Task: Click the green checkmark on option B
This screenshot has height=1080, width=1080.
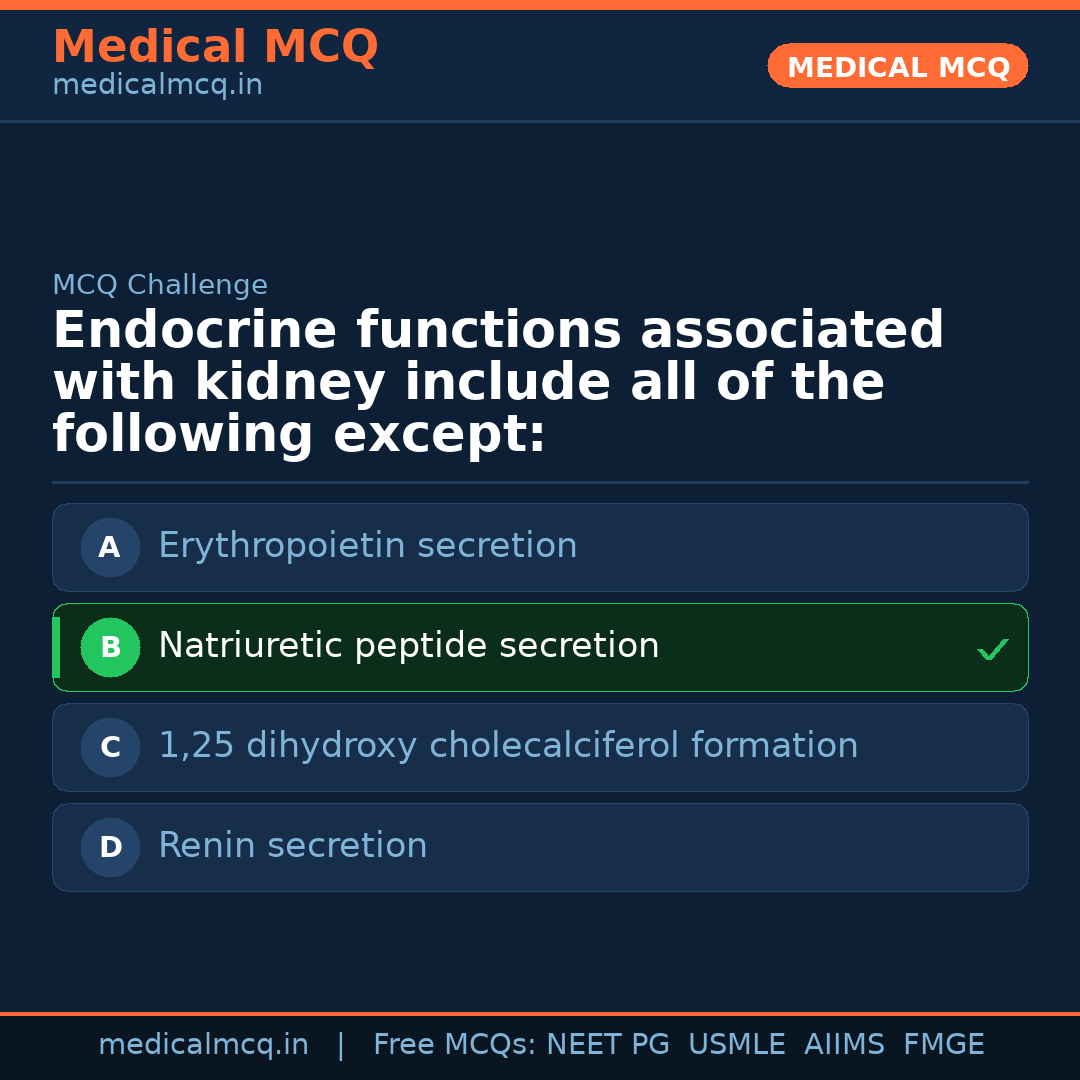Action: (x=992, y=649)
